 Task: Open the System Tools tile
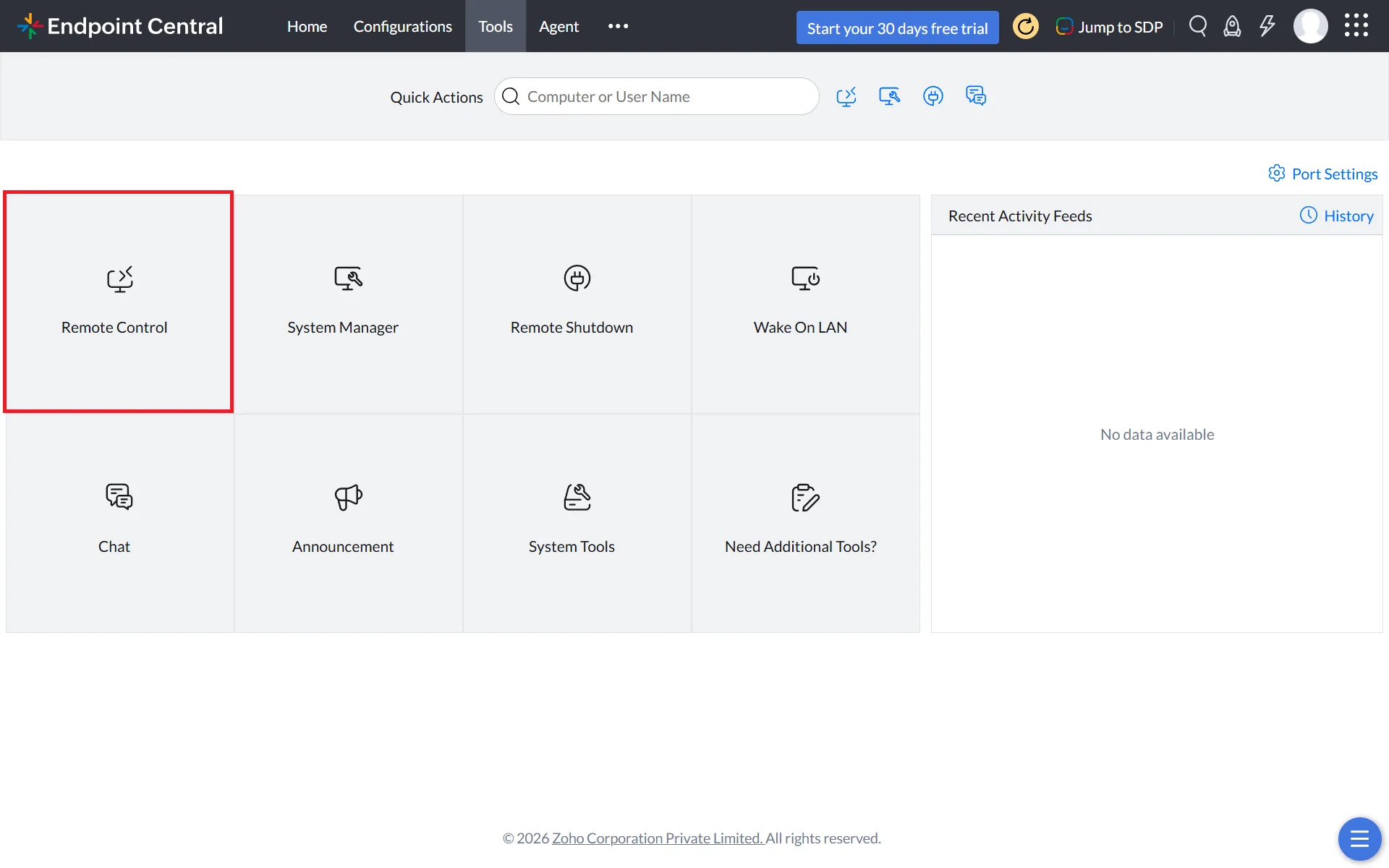point(577,523)
